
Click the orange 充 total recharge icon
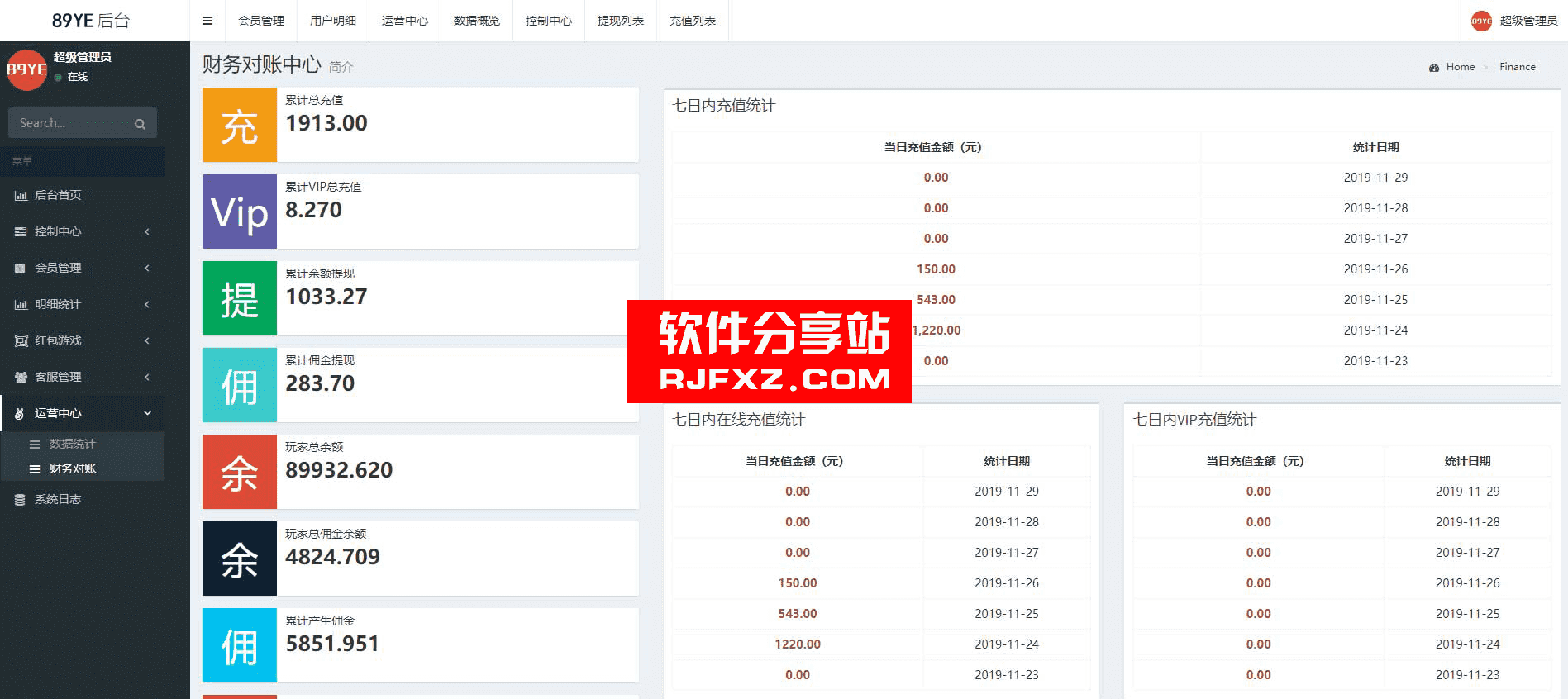(240, 126)
